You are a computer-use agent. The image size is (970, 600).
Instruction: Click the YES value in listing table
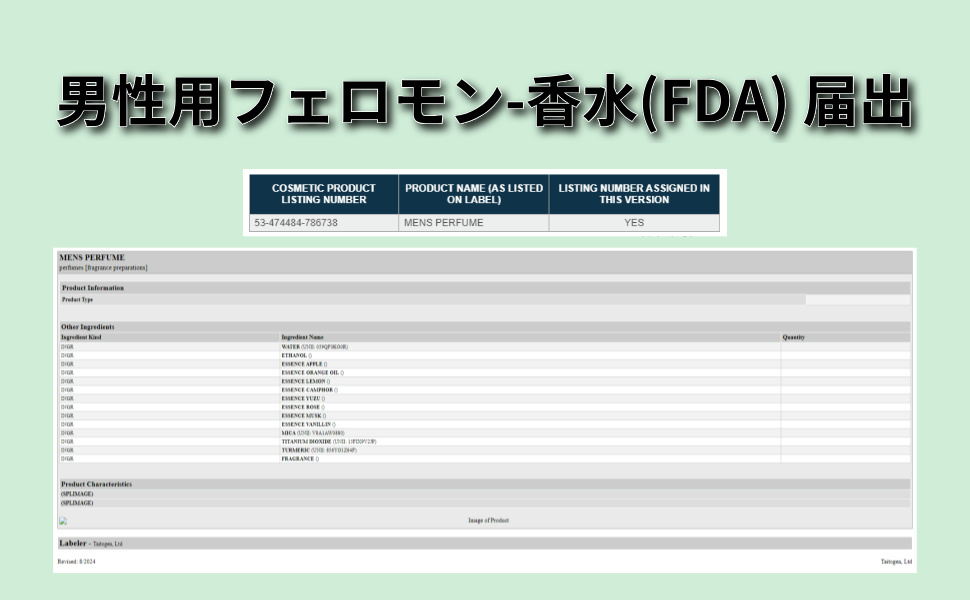(x=634, y=223)
